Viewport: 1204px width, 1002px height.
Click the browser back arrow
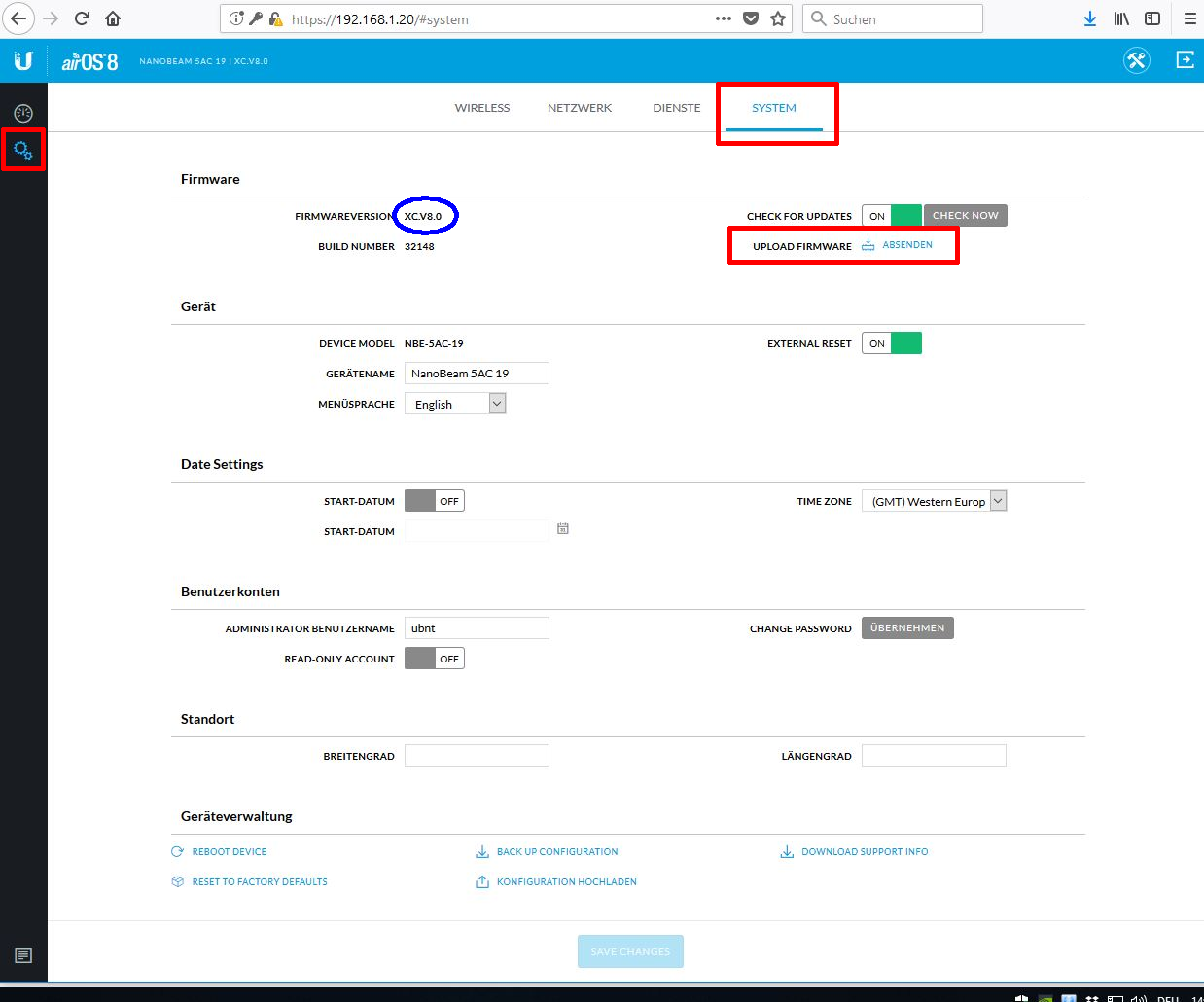18,18
